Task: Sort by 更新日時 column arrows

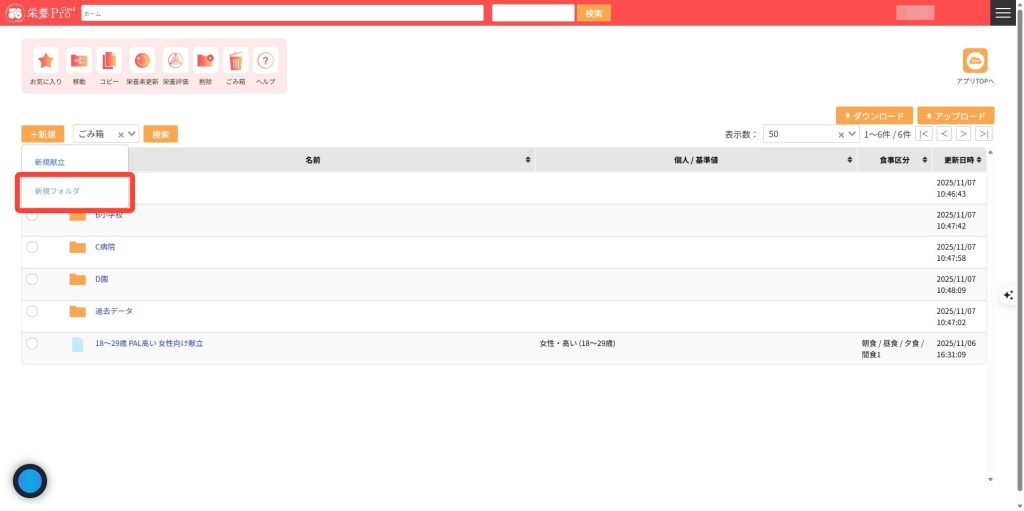Action: pos(980,160)
